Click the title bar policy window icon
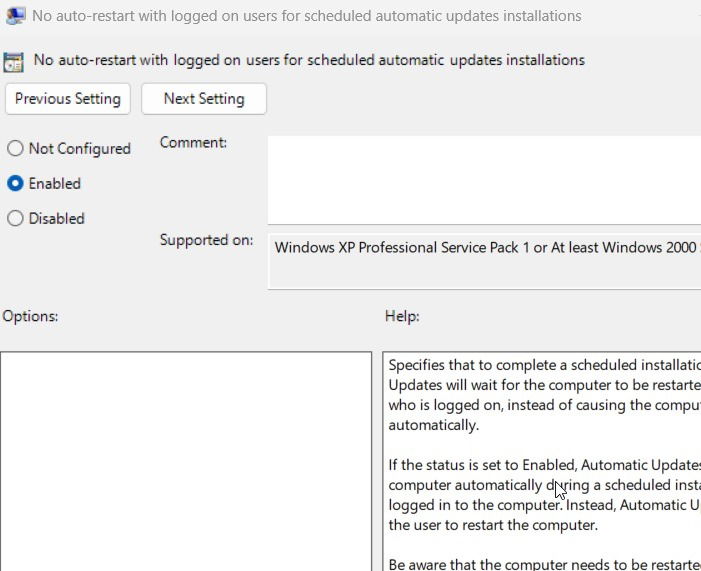This screenshot has width=701, height=571. [x=15, y=16]
